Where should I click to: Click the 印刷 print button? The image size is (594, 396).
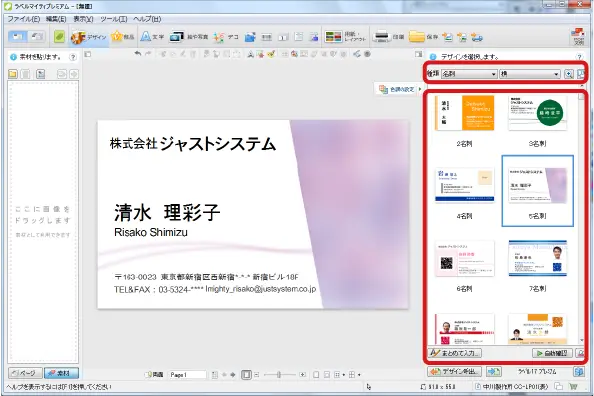pos(389,37)
